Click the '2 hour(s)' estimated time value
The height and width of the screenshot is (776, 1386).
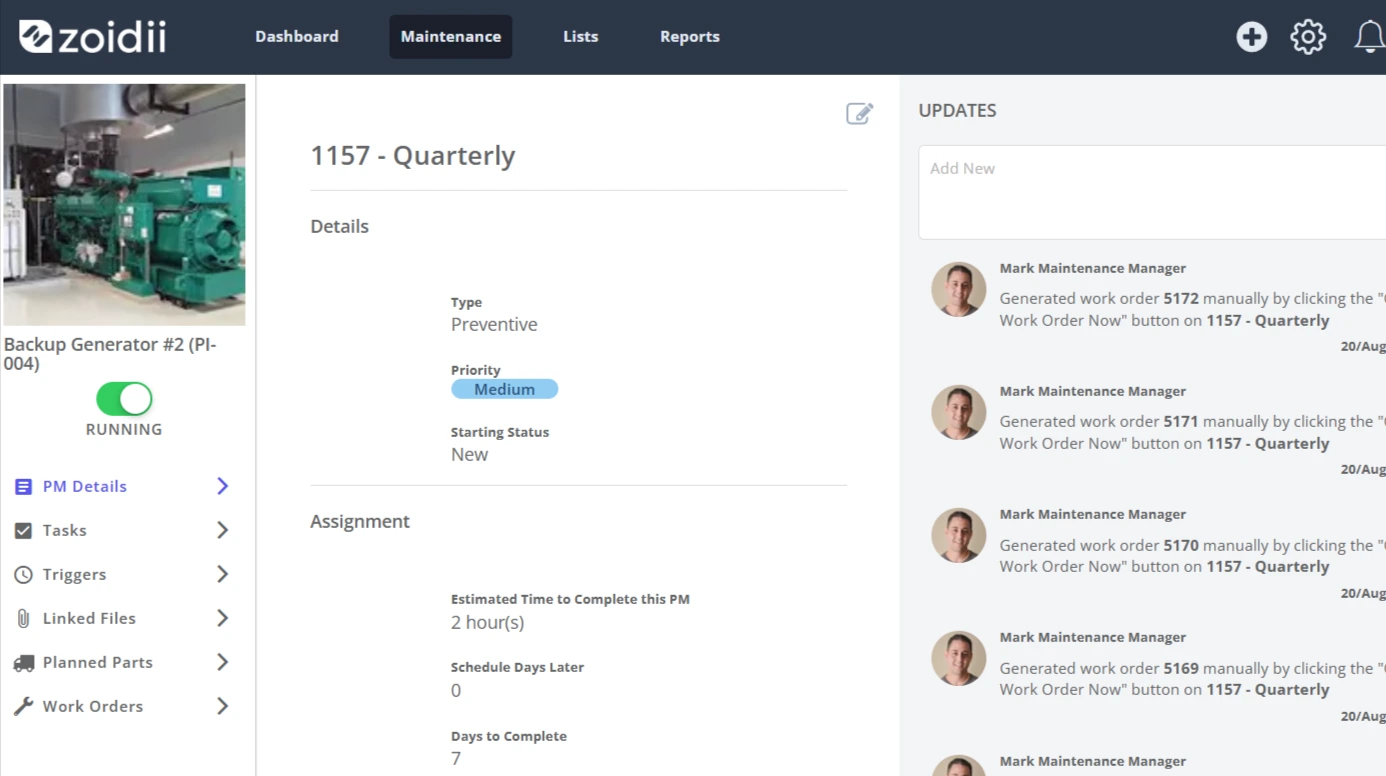click(487, 622)
